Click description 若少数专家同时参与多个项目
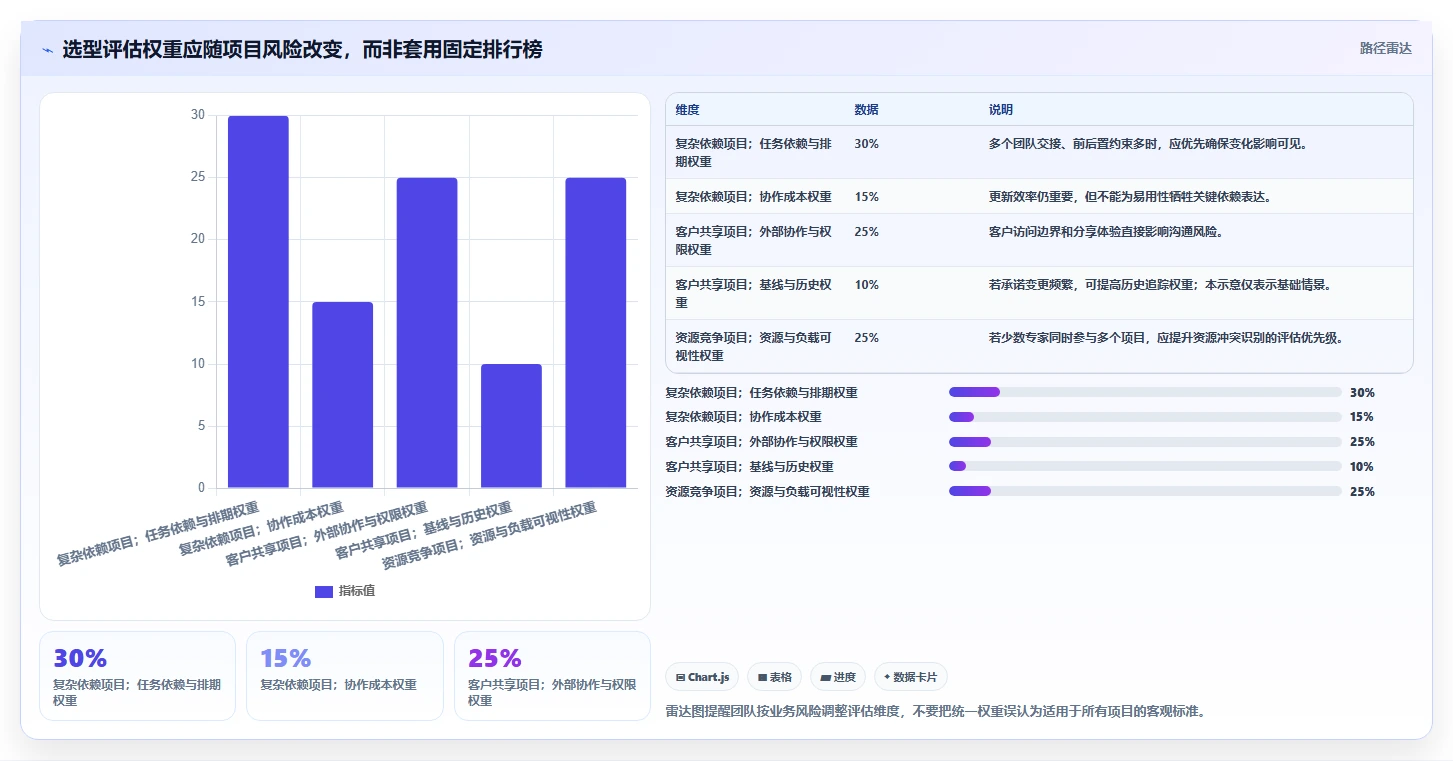This screenshot has height=761, width=1453. (1166, 338)
